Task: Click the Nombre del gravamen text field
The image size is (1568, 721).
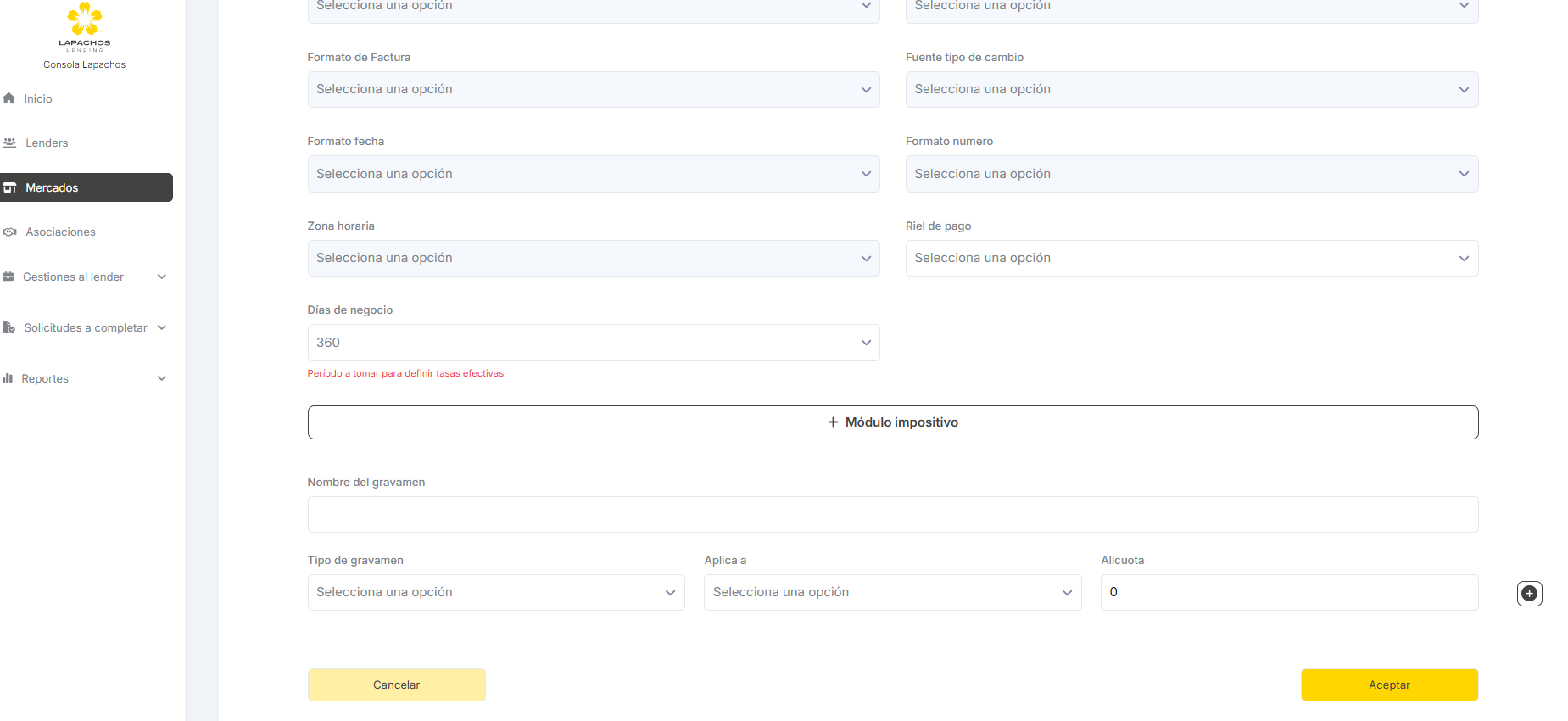Action: point(892,515)
